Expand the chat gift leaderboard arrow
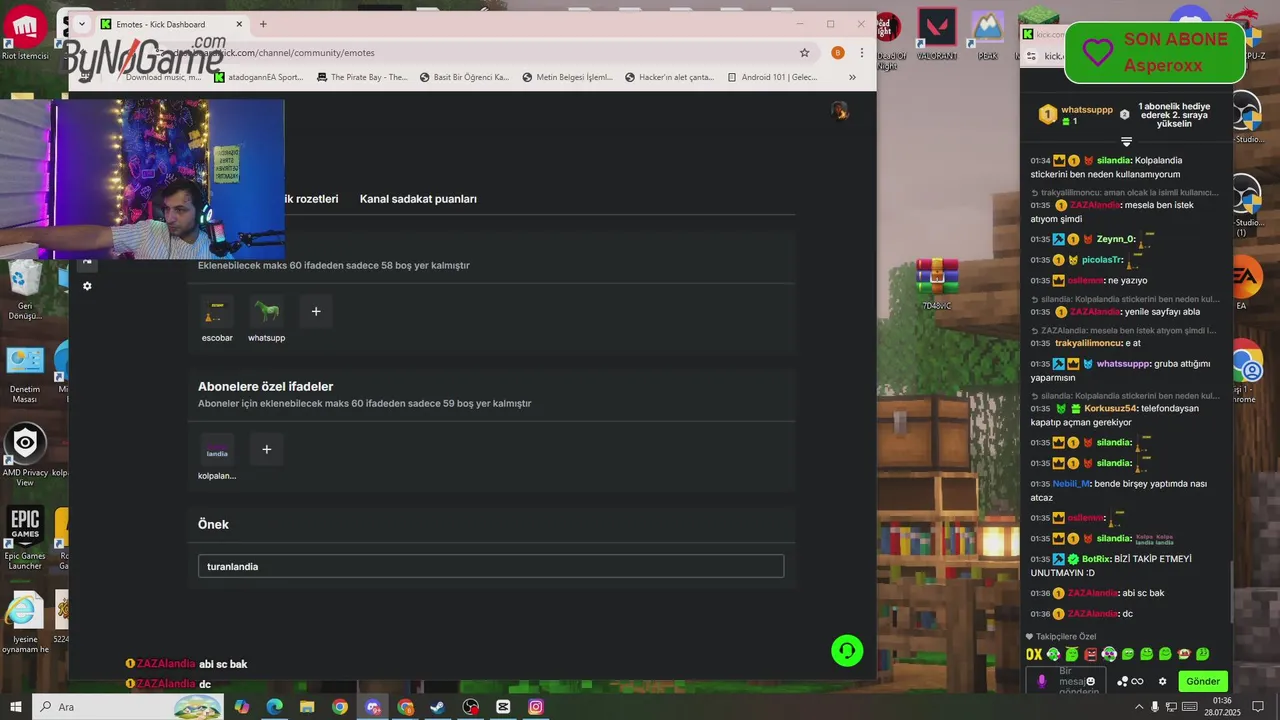Screen dimensions: 1280x720 click(x=1126, y=141)
